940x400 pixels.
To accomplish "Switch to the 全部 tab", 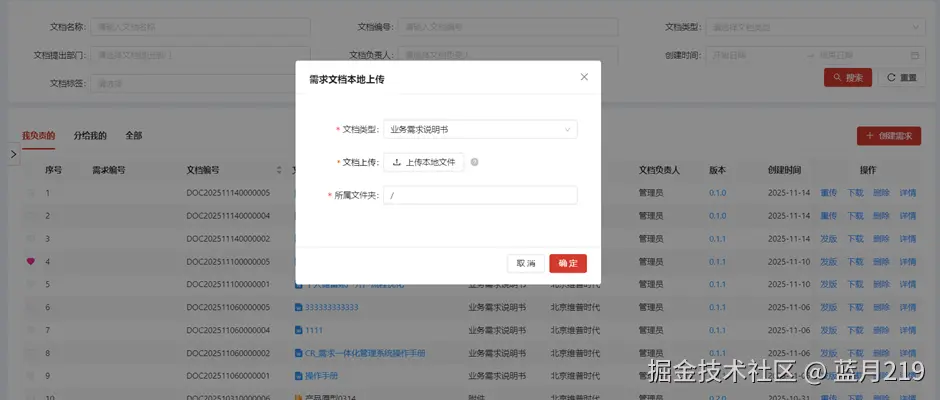I will tap(134, 136).
